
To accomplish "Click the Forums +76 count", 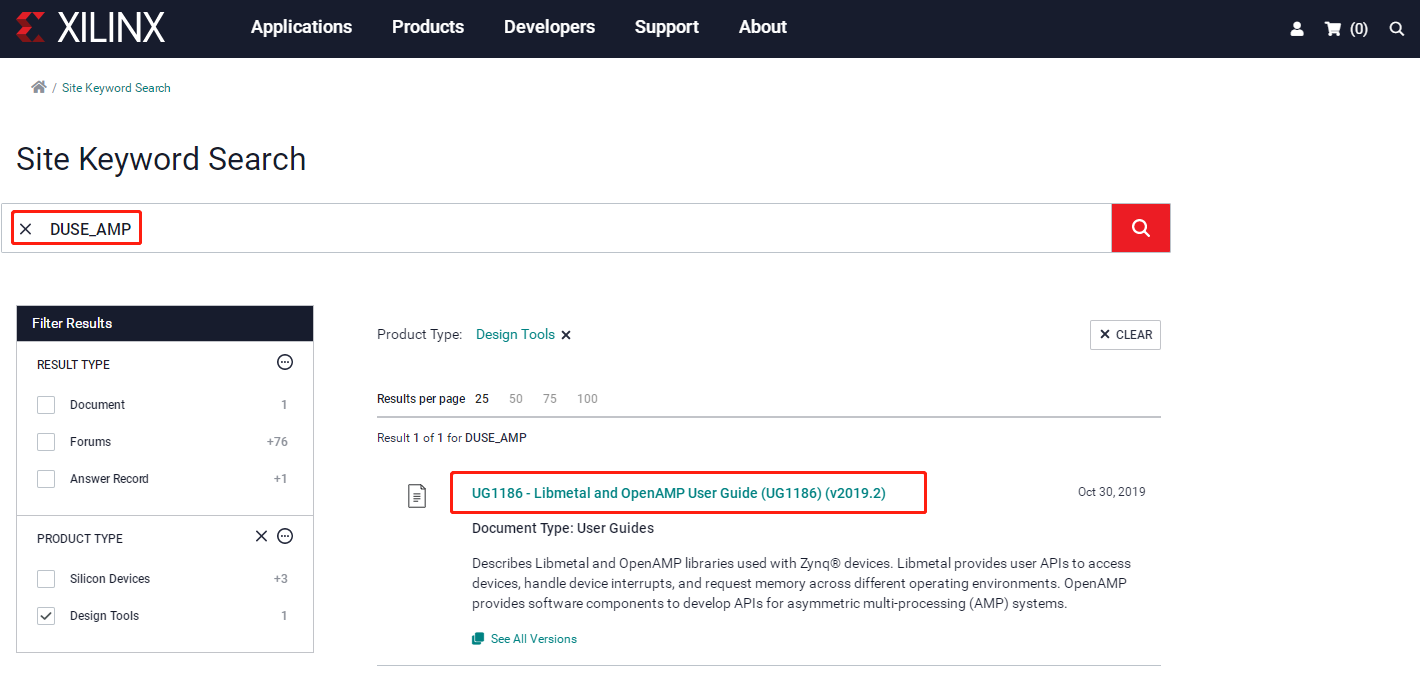I will (277, 442).
